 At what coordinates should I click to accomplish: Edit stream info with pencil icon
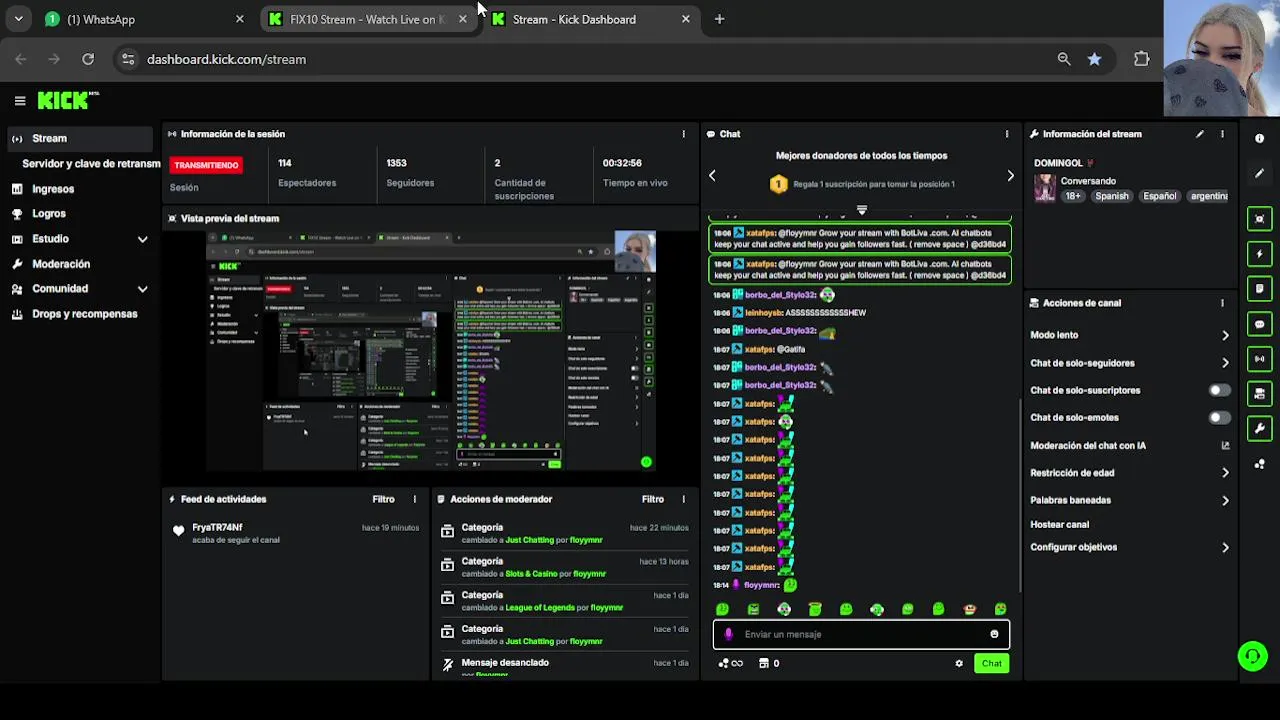tap(1199, 134)
